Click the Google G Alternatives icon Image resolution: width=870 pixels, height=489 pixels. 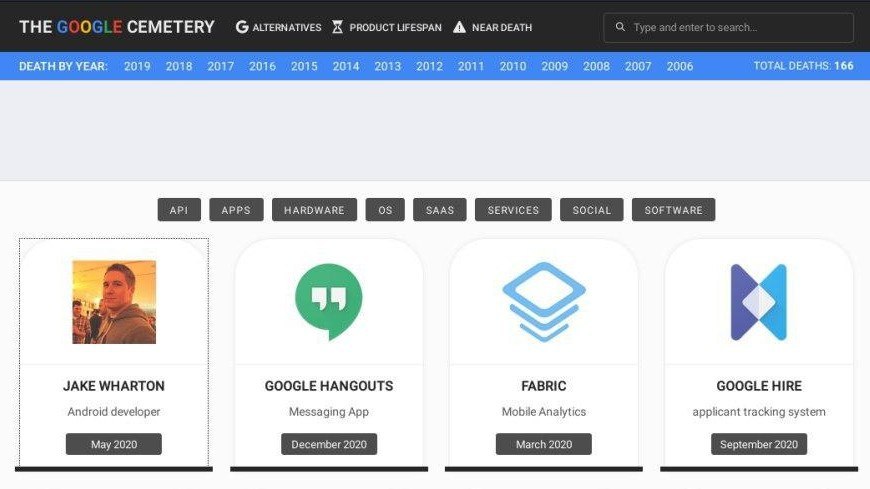click(242, 27)
